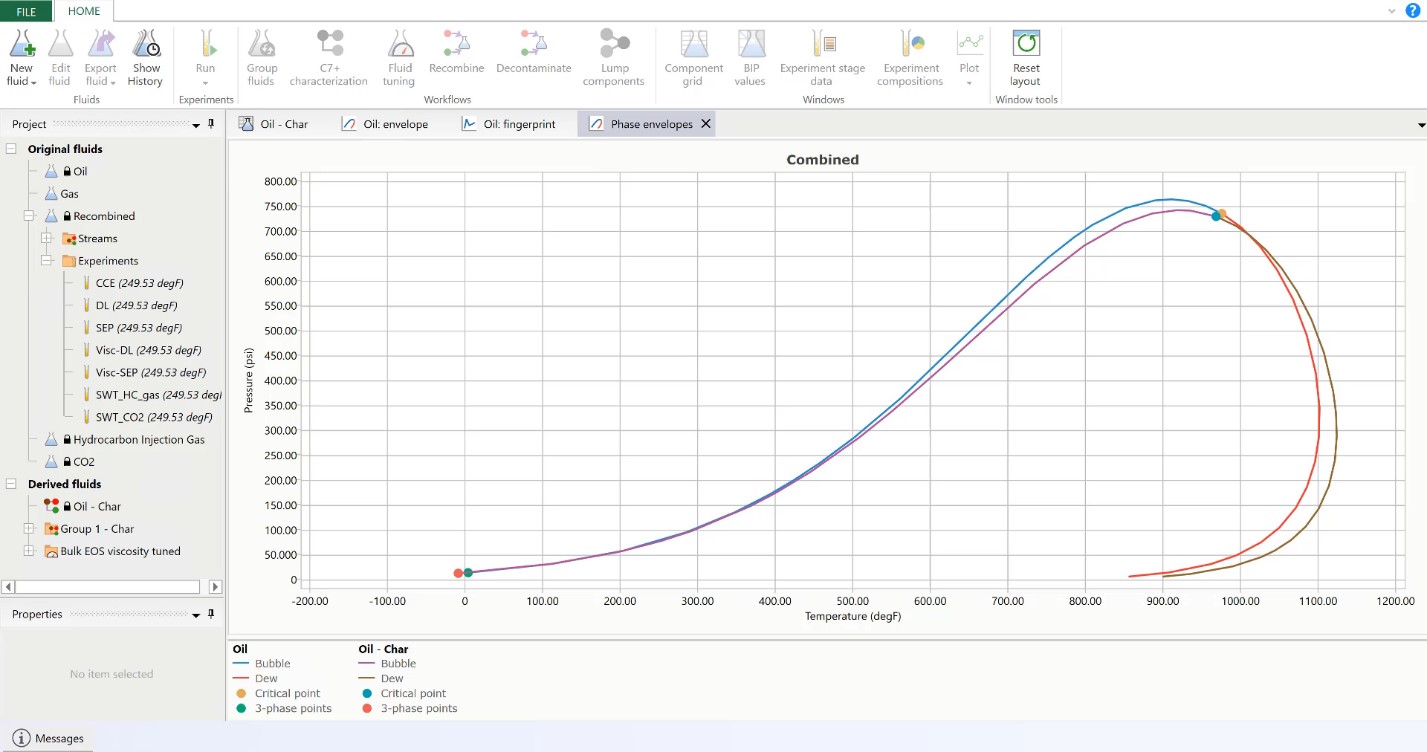Click the Combined chart title
The width and height of the screenshot is (1427, 752).
click(822, 159)
